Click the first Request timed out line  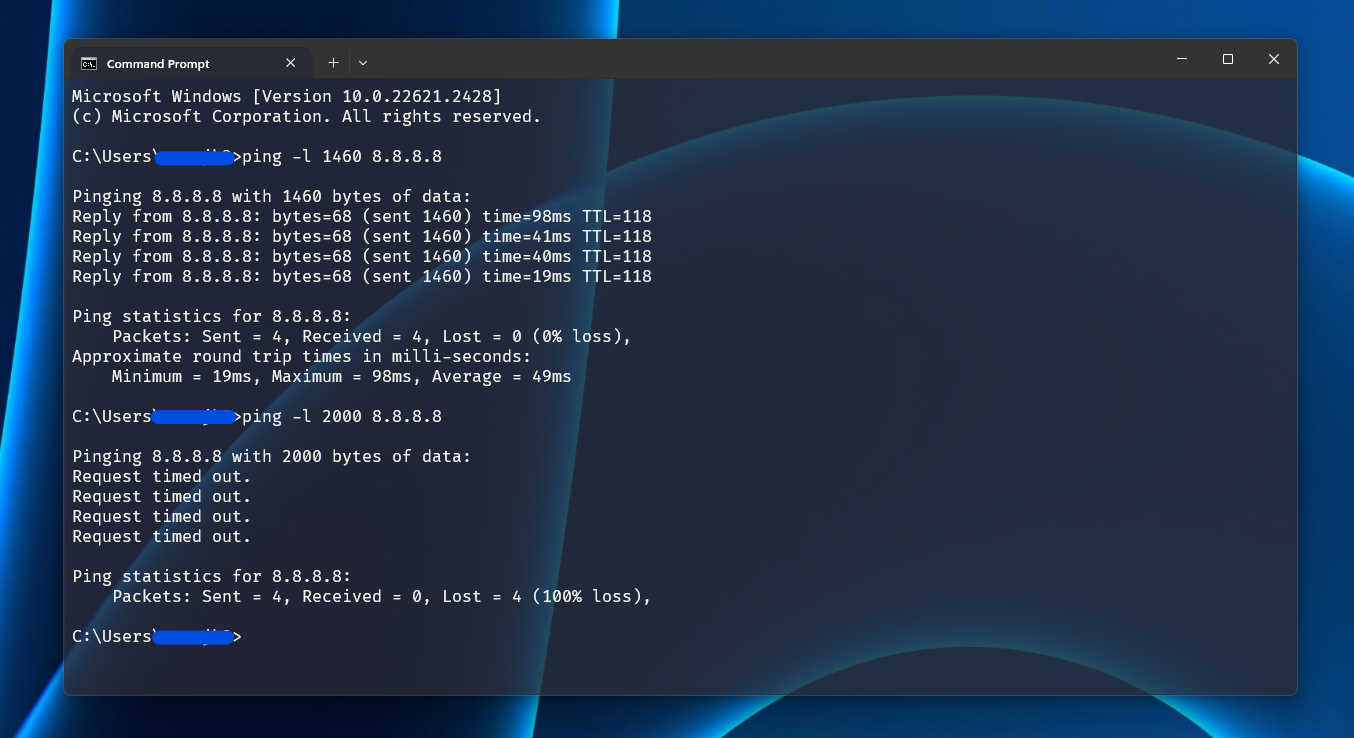click(x=160, y=476)
